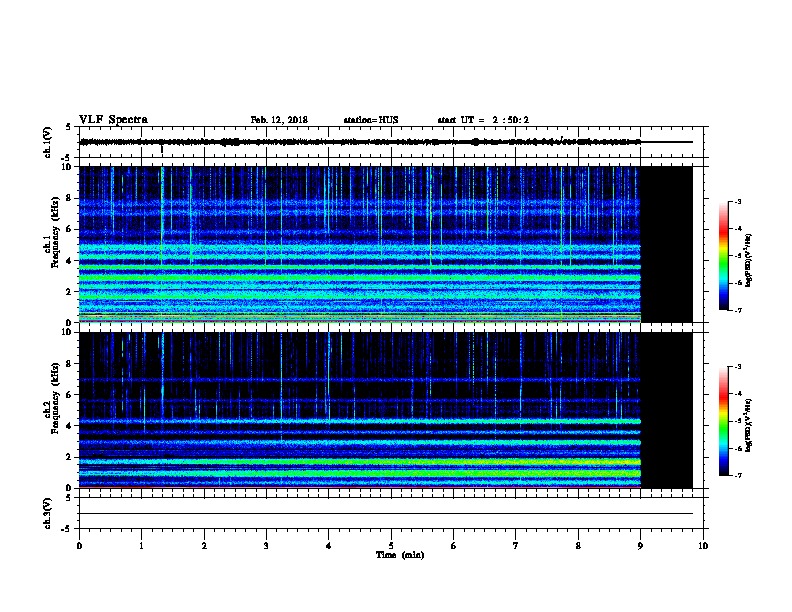This screenshot has height=612, width=792.
Task: Click the "9" tick on the time axis
Action: click(x=640, y=546)
